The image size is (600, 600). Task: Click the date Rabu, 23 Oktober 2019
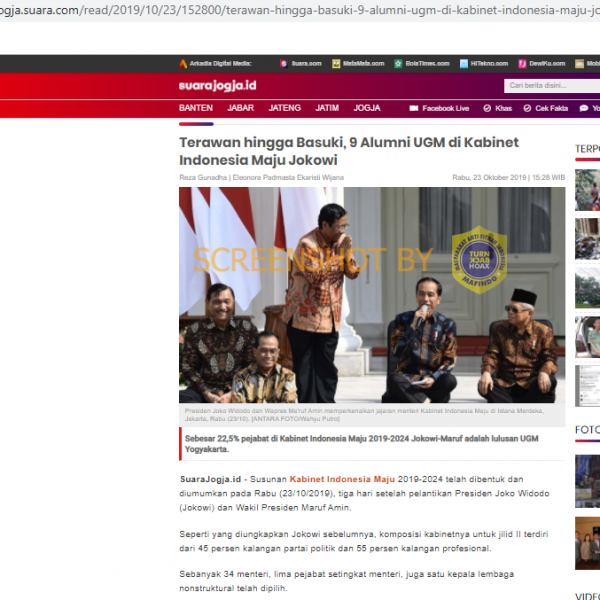point(489,178)
